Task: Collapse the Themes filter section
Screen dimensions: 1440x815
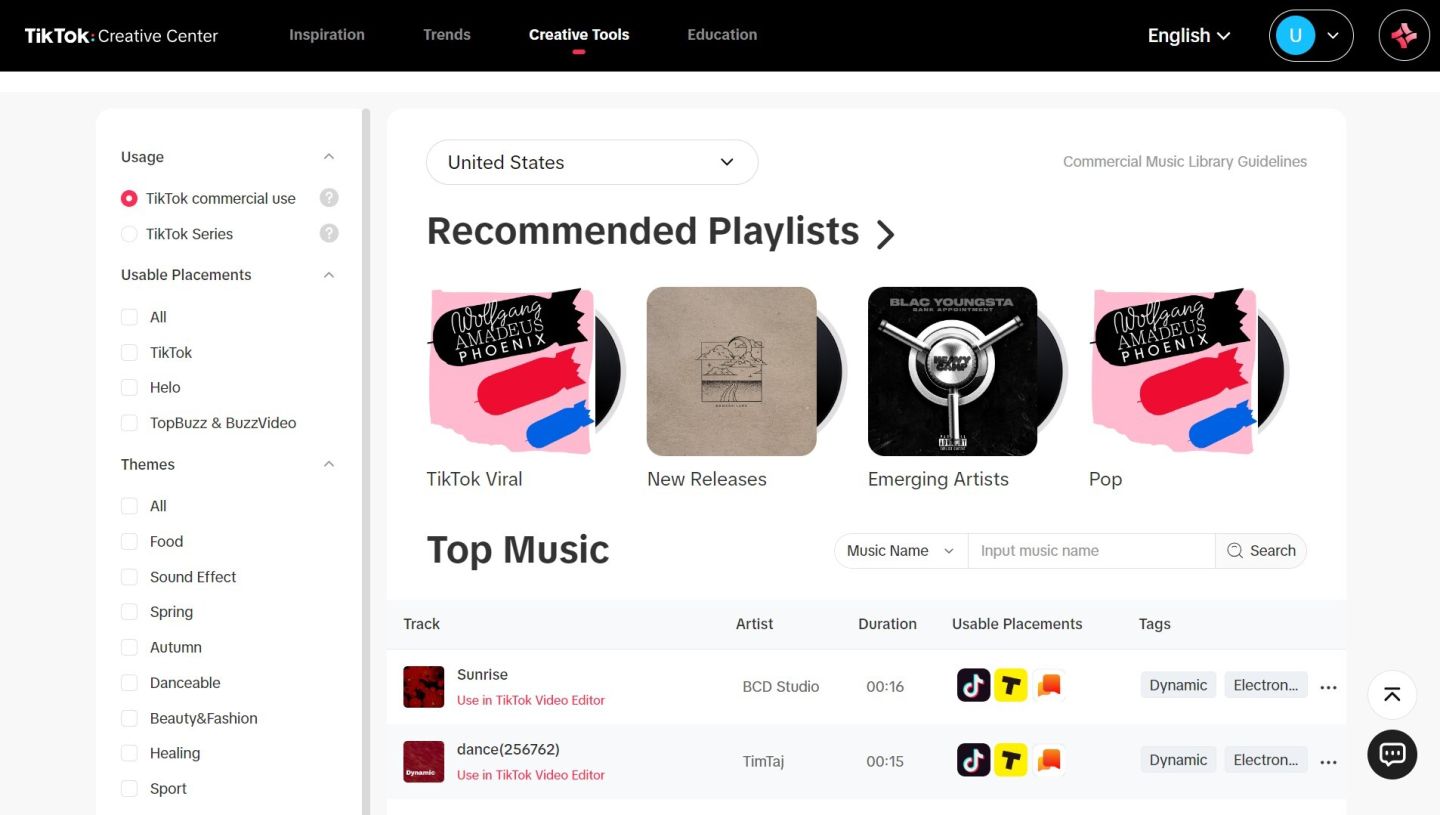Action: pos(329,464)
